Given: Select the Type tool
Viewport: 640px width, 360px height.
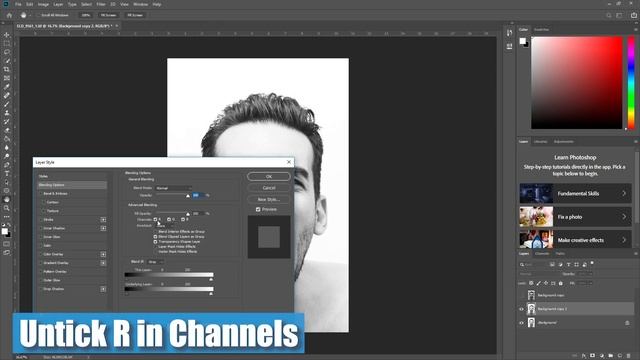Looking at the screenshot, I should click(7, 173).
